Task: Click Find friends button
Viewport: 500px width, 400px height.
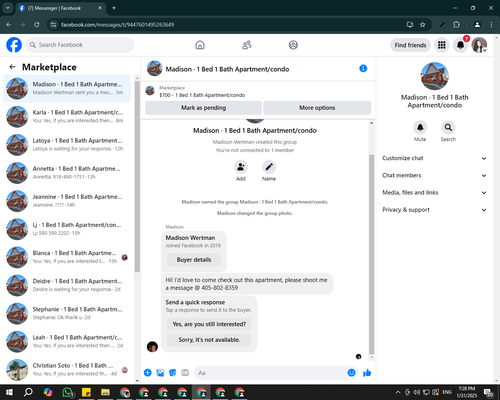Action: point(410,45)
